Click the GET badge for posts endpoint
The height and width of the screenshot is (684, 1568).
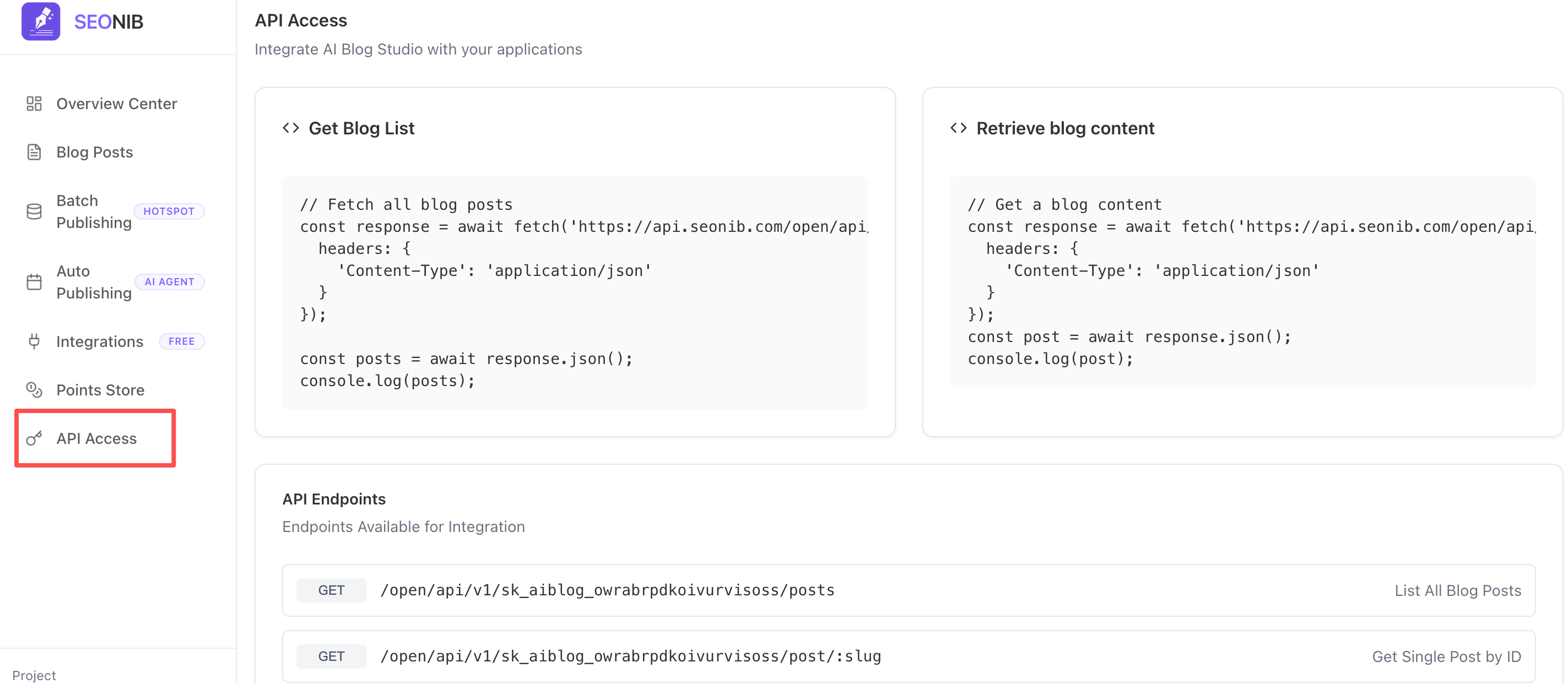point(331,590)
